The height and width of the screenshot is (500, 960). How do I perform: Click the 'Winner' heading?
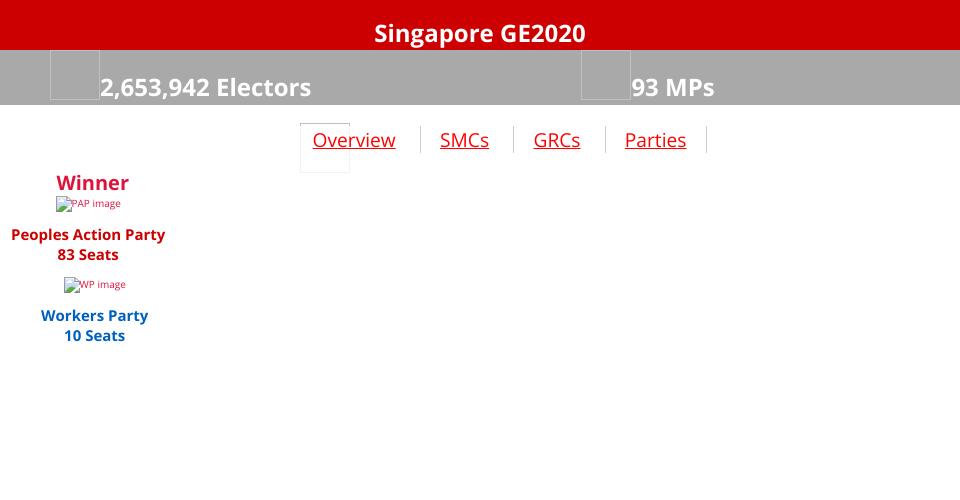click(x=92, y=183)
